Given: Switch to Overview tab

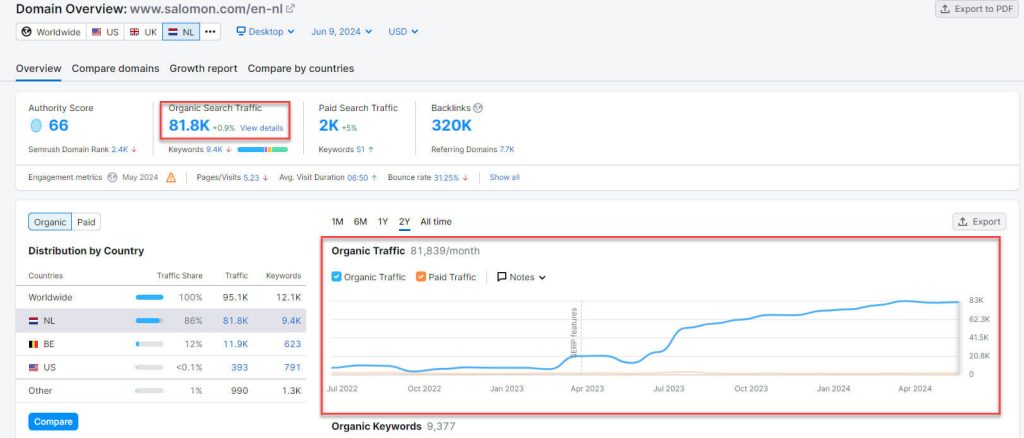Looking at the screenshot, I should (x=39, y=69).
